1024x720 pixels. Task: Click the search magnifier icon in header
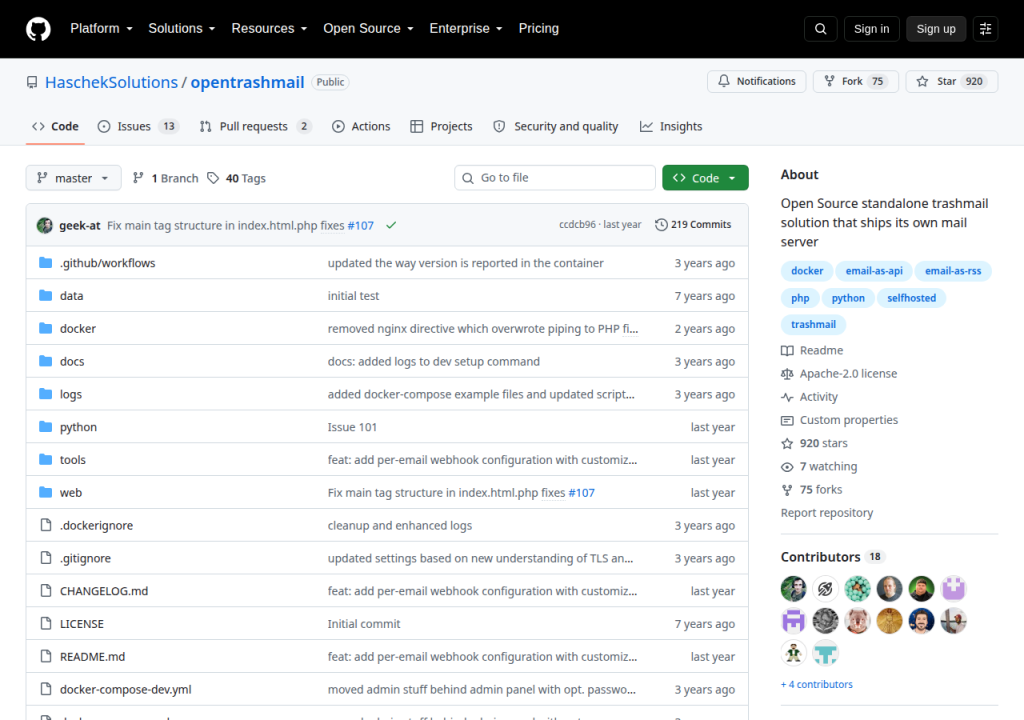pyautogui.click(x=820, y=29)
